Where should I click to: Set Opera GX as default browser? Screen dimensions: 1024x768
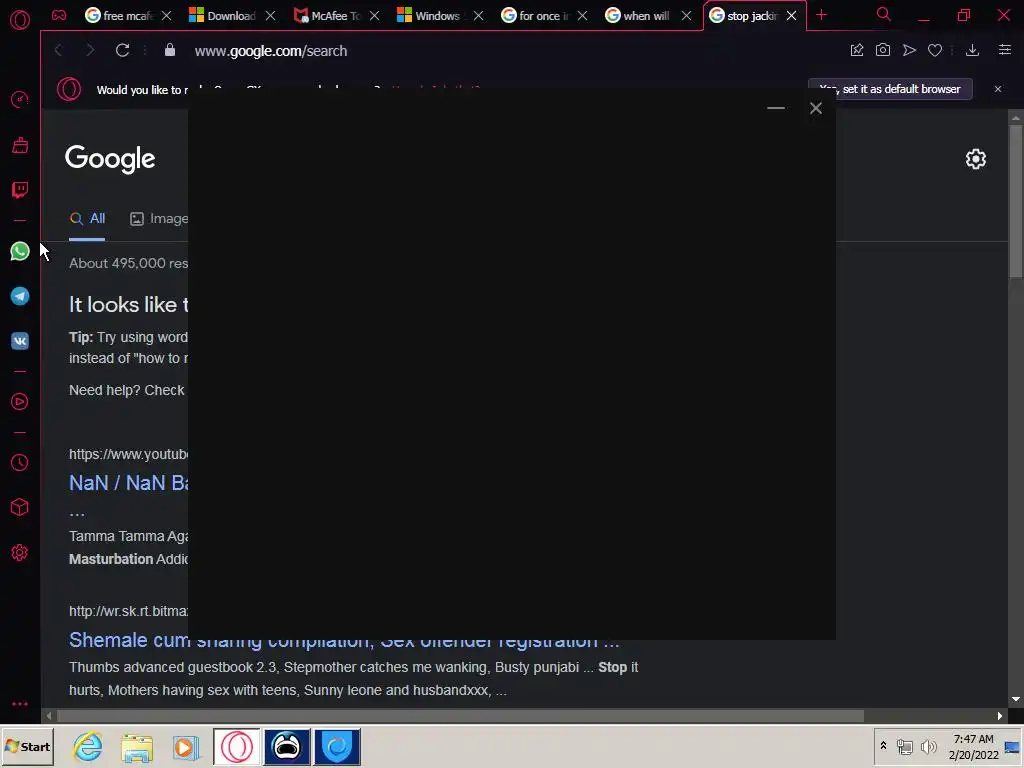[890, 89]
